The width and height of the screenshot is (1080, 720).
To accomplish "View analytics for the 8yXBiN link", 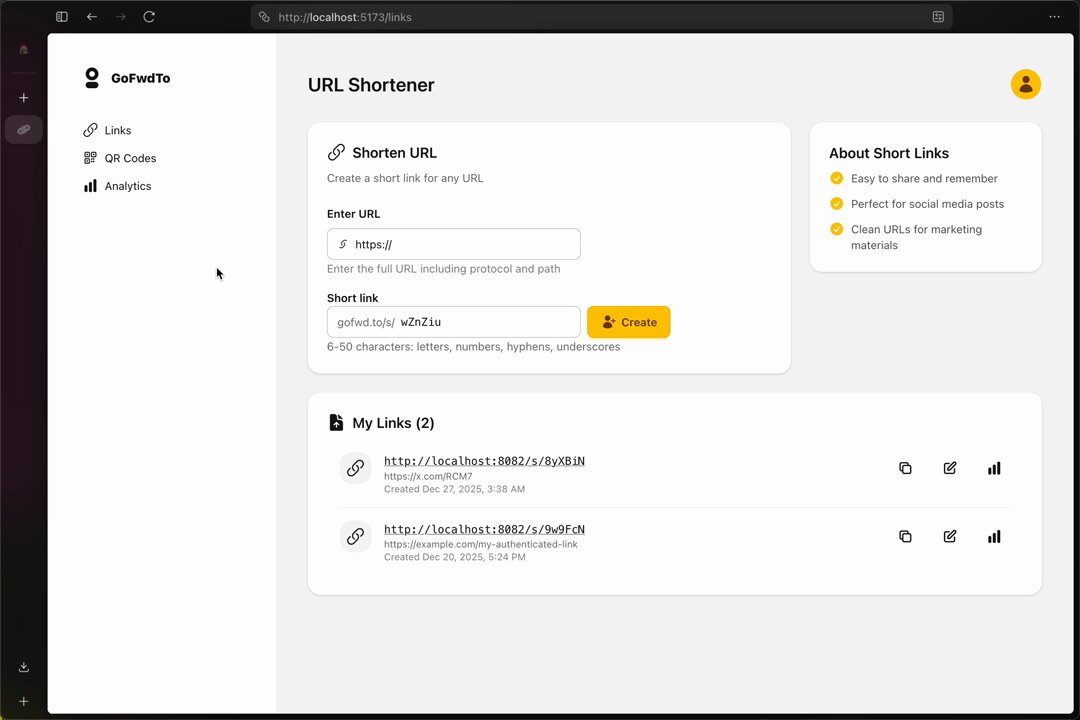I will 993,468.
